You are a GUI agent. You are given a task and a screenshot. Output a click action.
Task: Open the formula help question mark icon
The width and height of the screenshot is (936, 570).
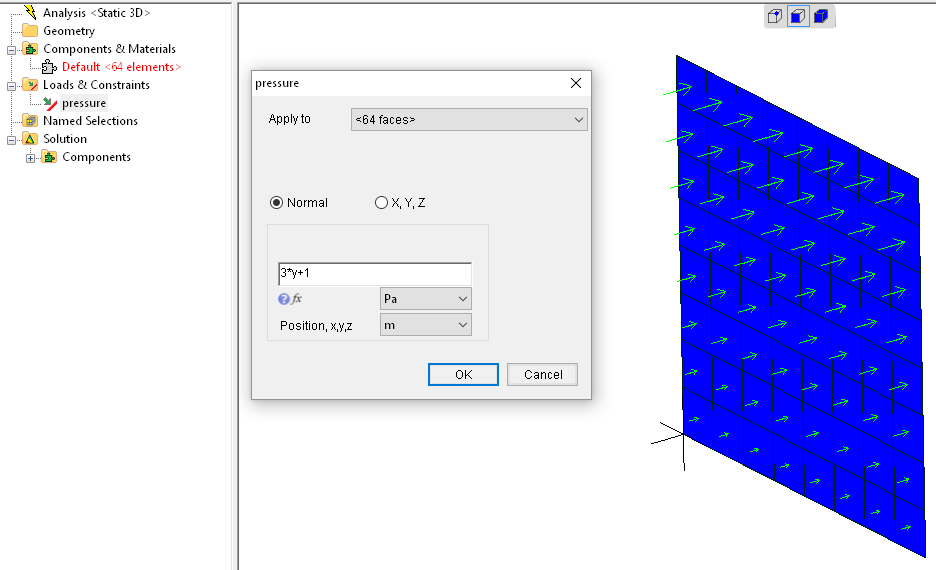pyautogui.click(x=284, y=299)
